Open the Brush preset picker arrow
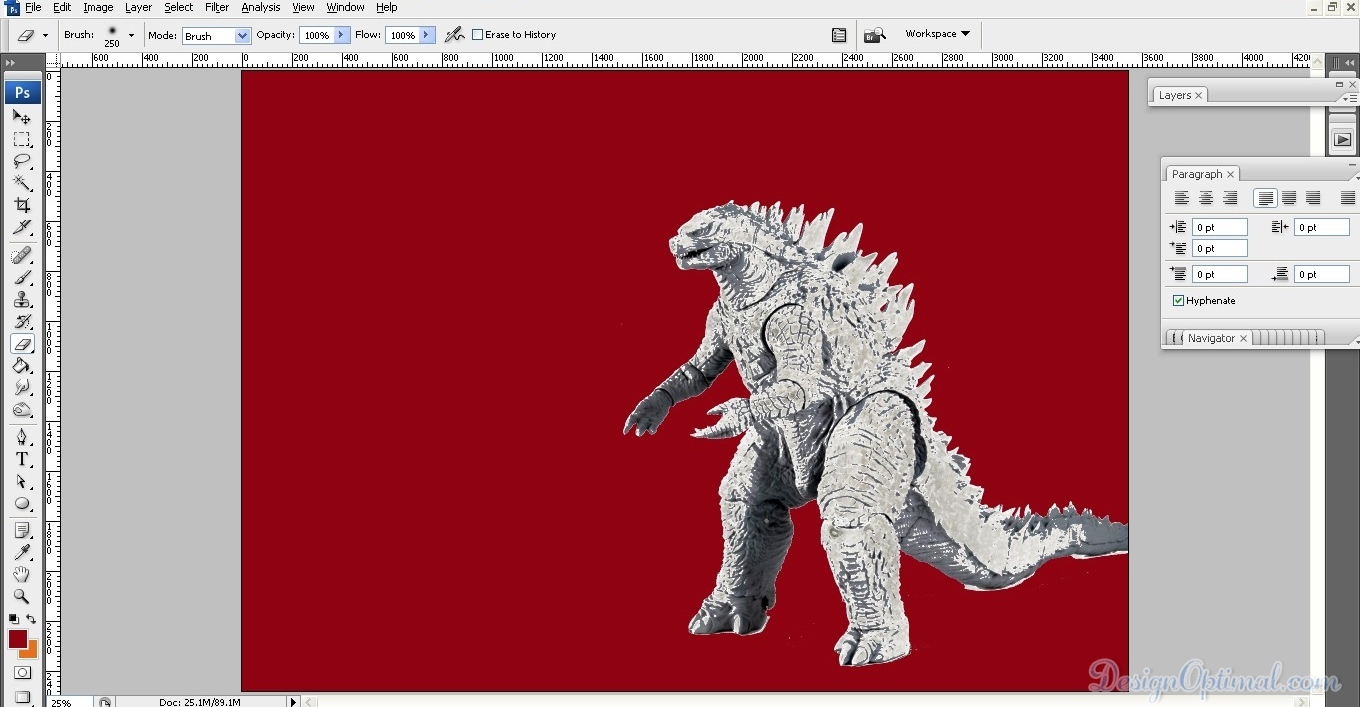 [131, 36]
